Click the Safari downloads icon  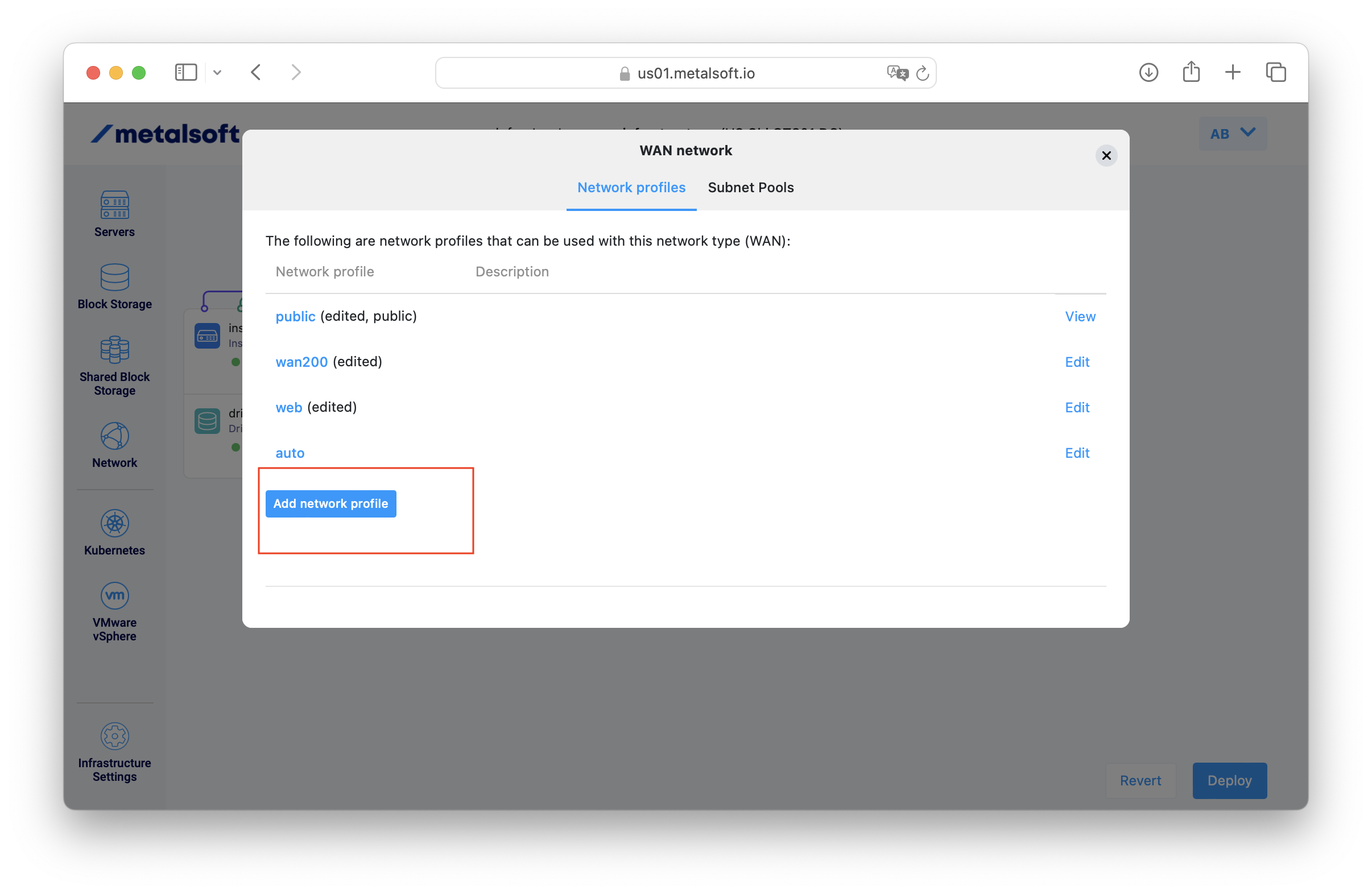[x=1148, y=73]
